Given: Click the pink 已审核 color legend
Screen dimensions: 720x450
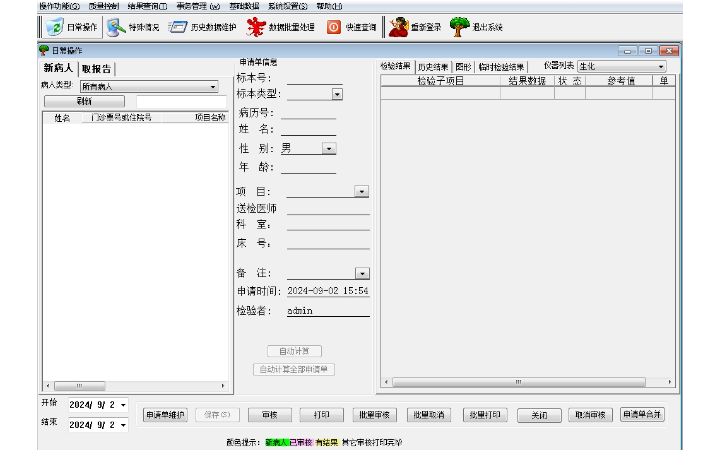Looking at the screenshot, I should click(301, 443).
